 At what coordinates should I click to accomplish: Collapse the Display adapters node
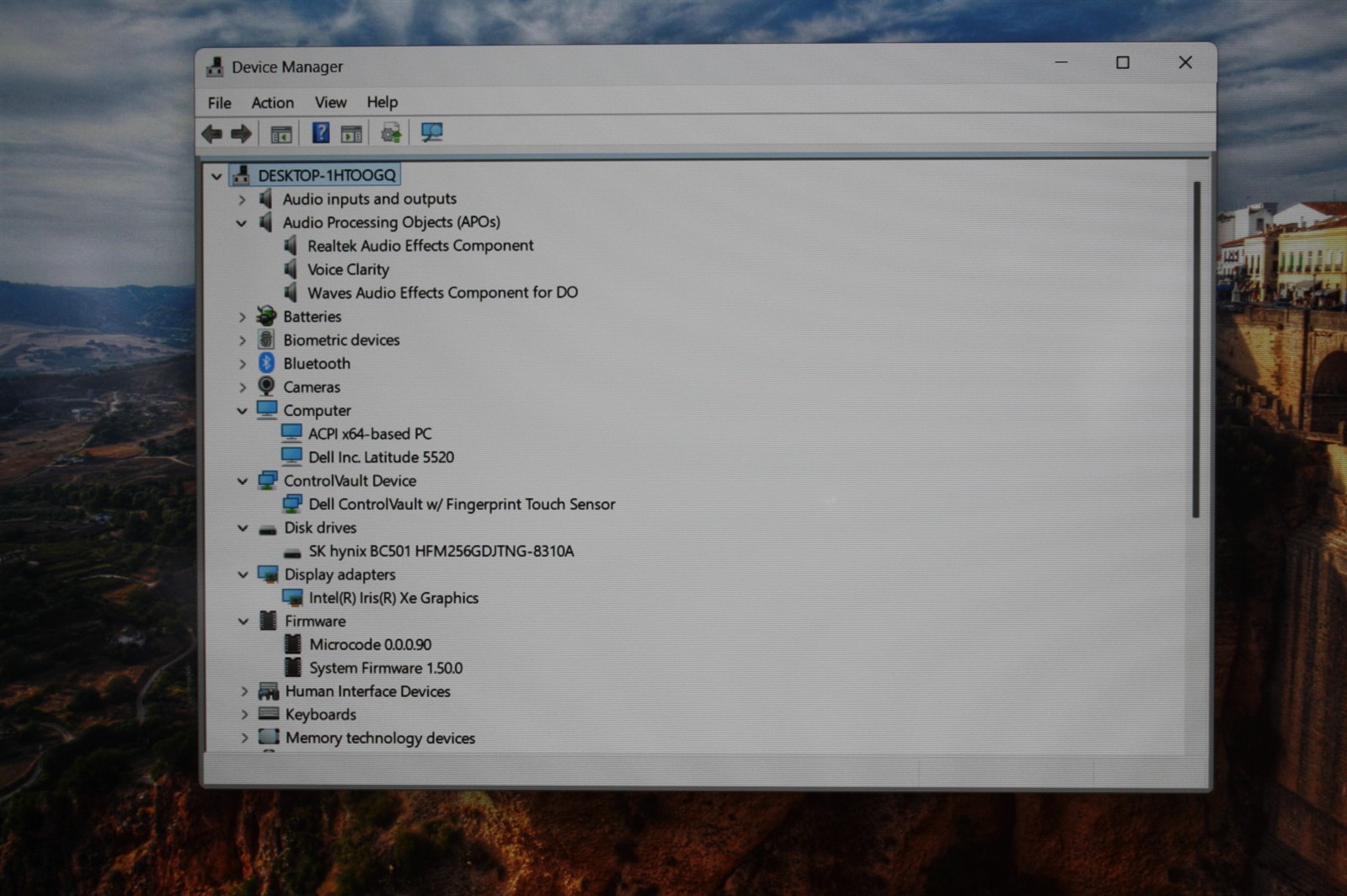click(243, 575)
